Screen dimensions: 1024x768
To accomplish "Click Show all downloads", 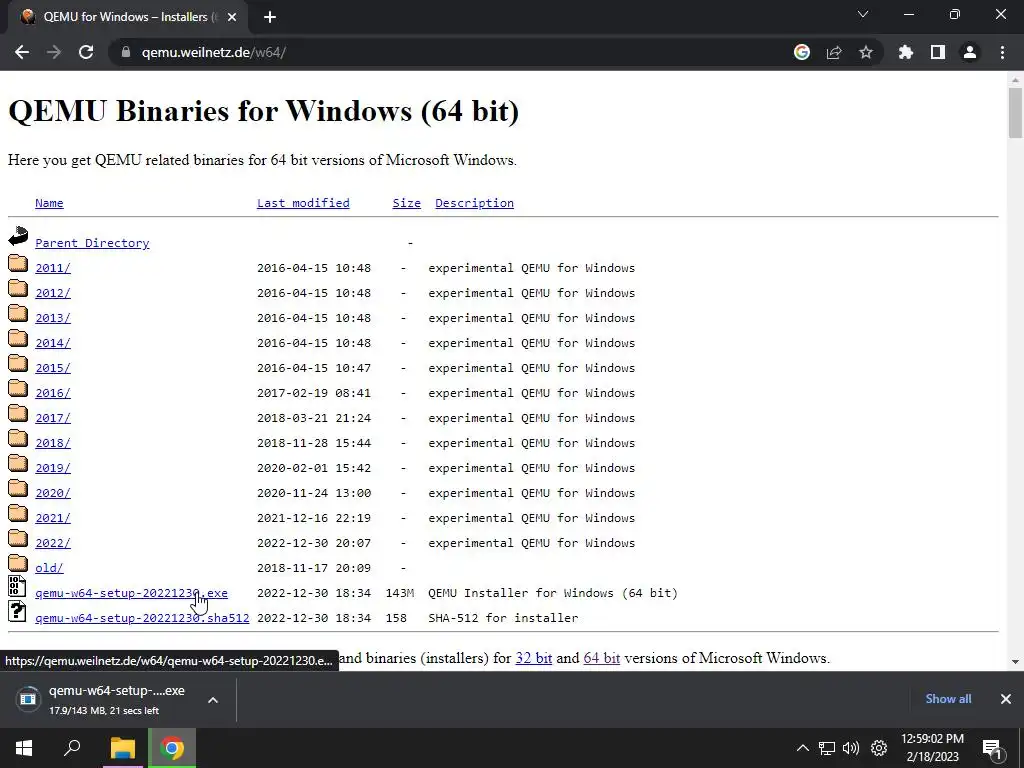I will (948, 699).
